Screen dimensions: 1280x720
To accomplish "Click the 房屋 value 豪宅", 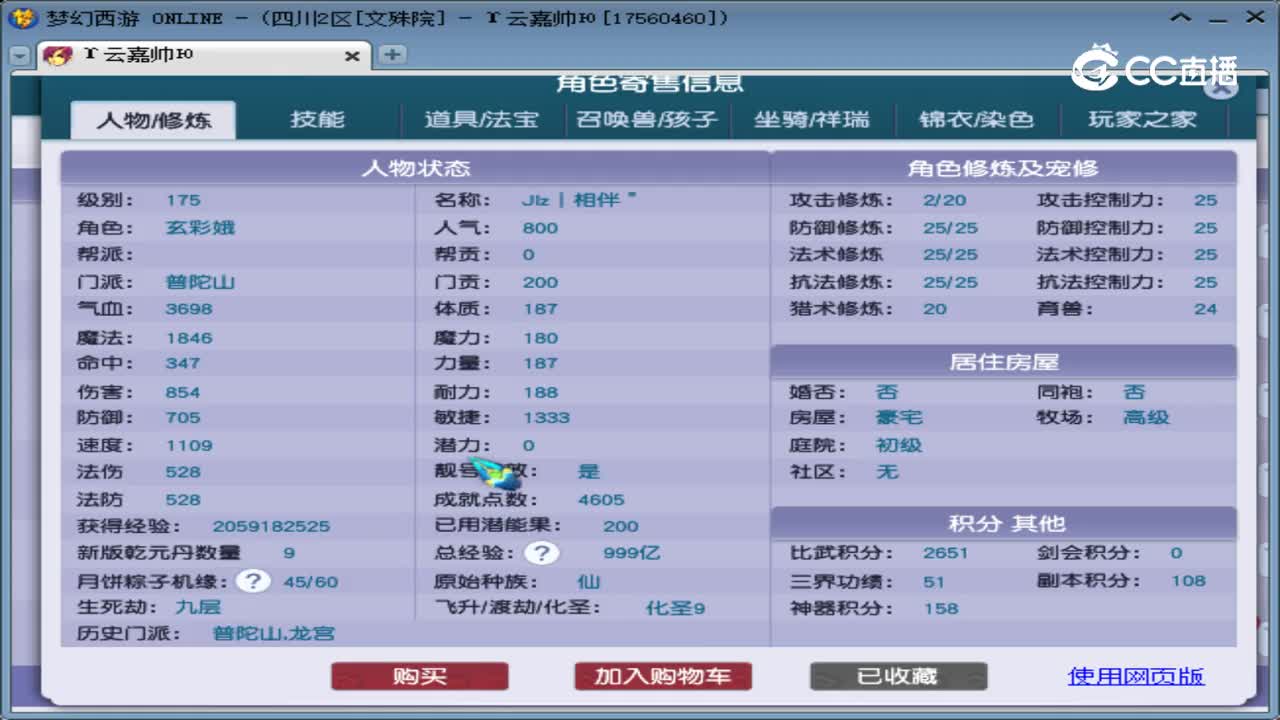I will [899, 418].
